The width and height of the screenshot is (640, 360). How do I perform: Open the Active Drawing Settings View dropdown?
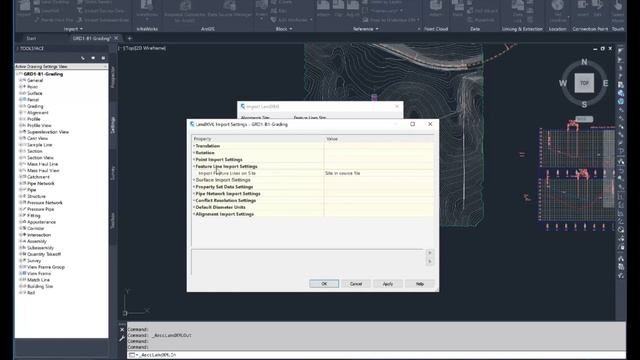[61, 67]
